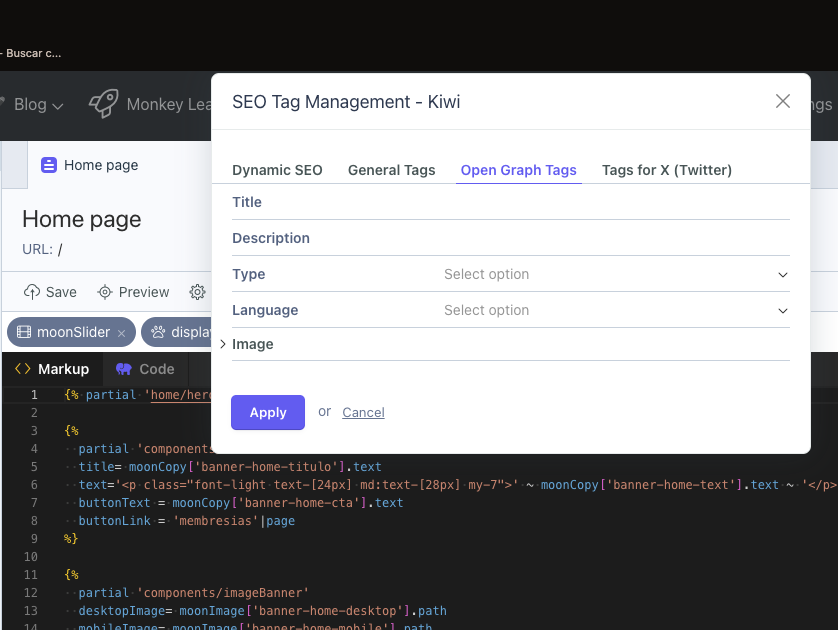
Task: Click the paw icon on display chip
Action: 158,332
